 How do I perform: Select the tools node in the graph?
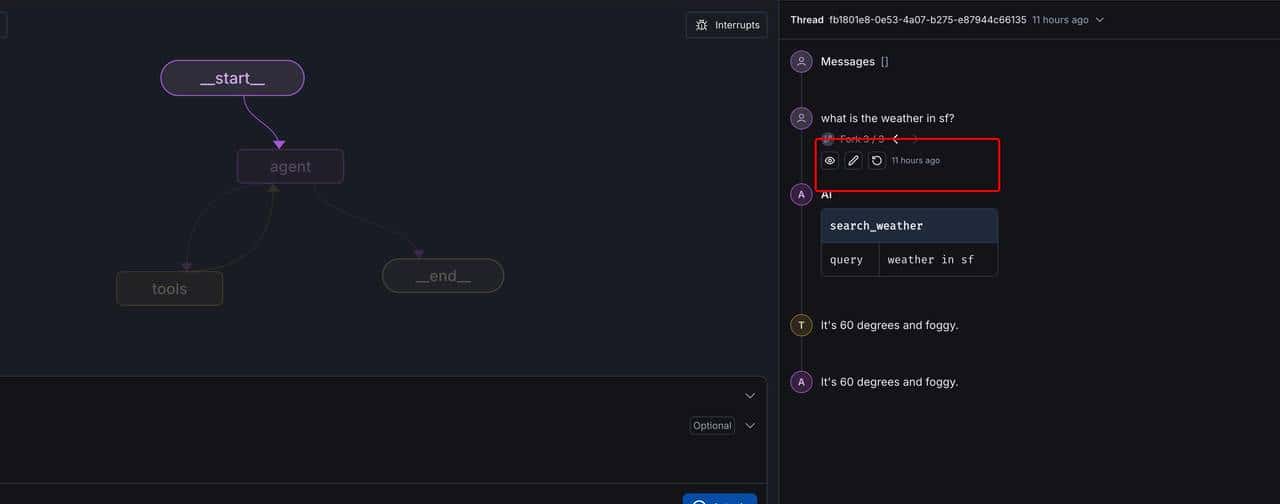tap(169, 288)
